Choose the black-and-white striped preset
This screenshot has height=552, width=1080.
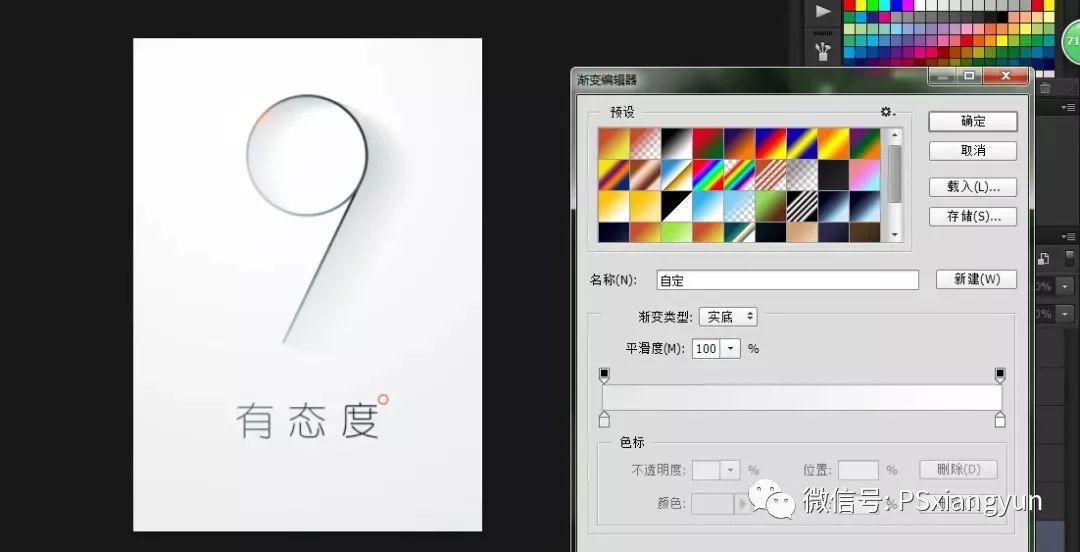tap(802, 206)
